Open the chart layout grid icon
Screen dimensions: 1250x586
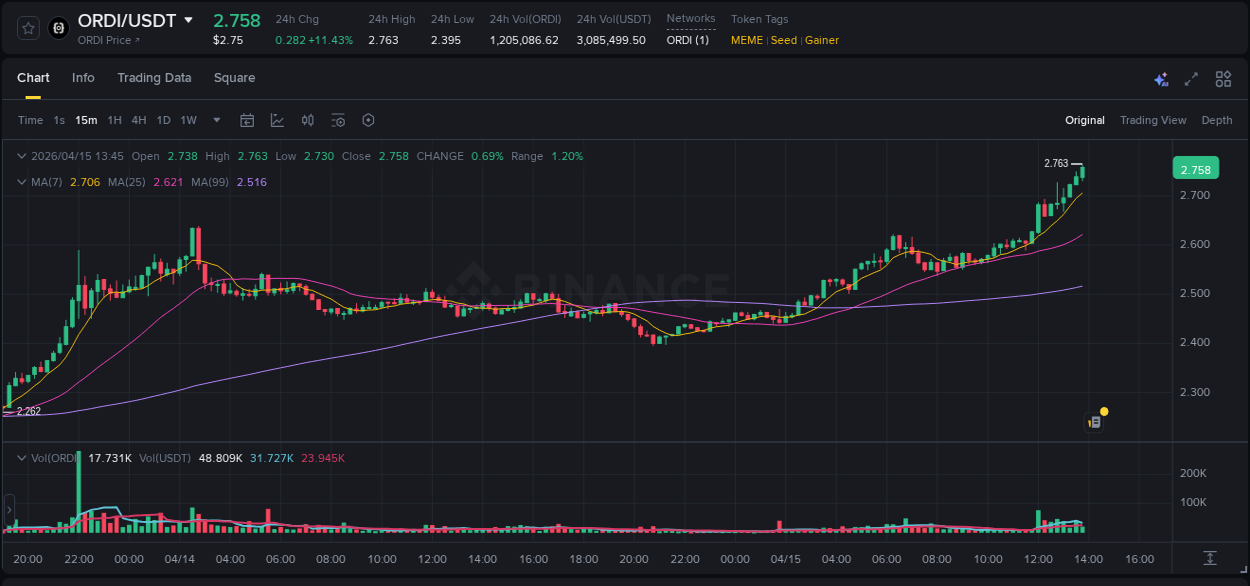click(1223, 78)
